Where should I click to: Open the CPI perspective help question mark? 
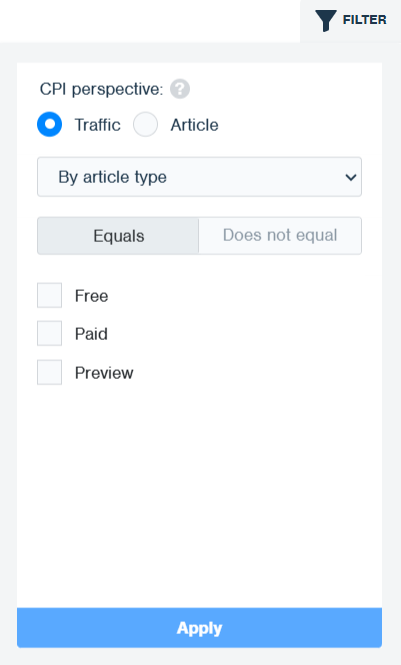(x=180, y=89)
